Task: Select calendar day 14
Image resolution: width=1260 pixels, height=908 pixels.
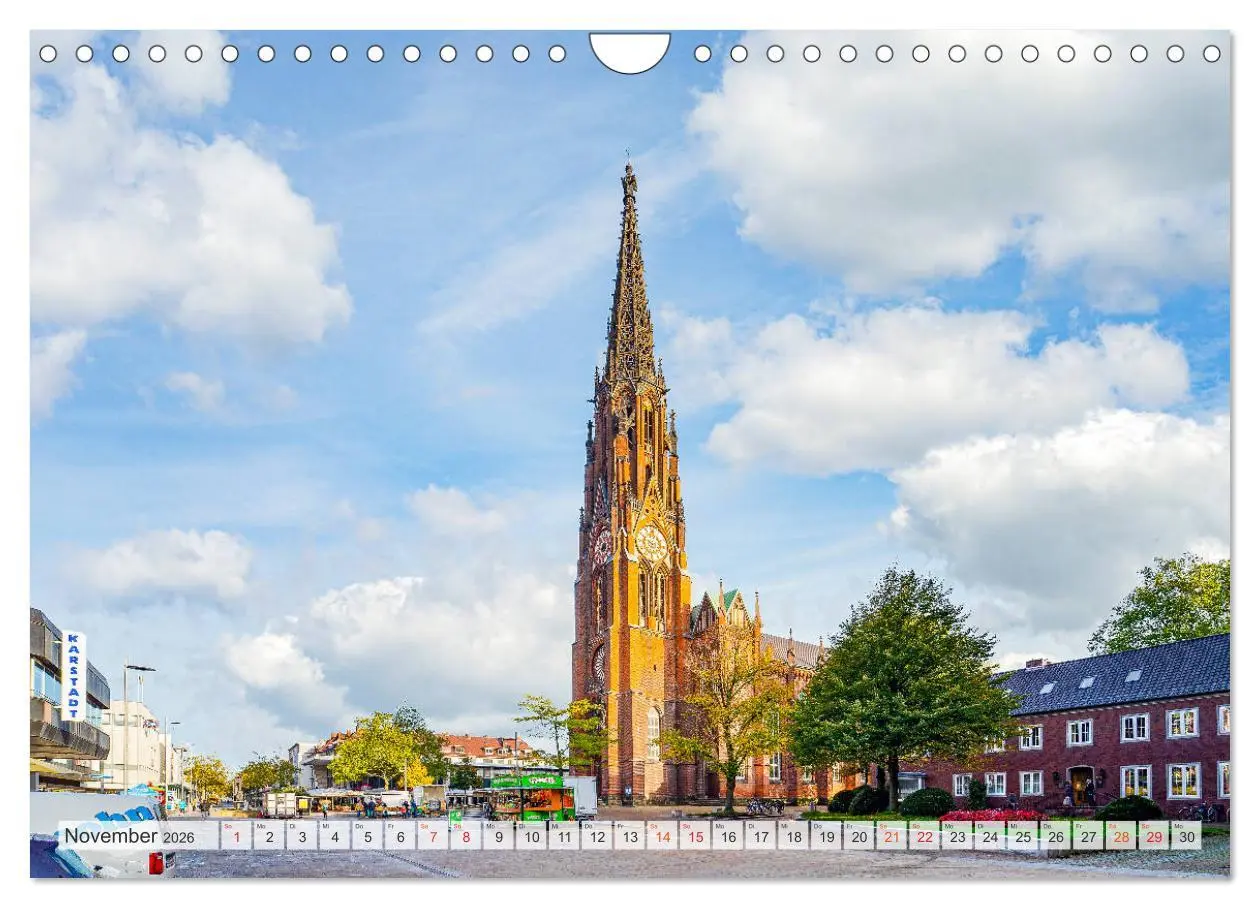Action: point(662,836)
